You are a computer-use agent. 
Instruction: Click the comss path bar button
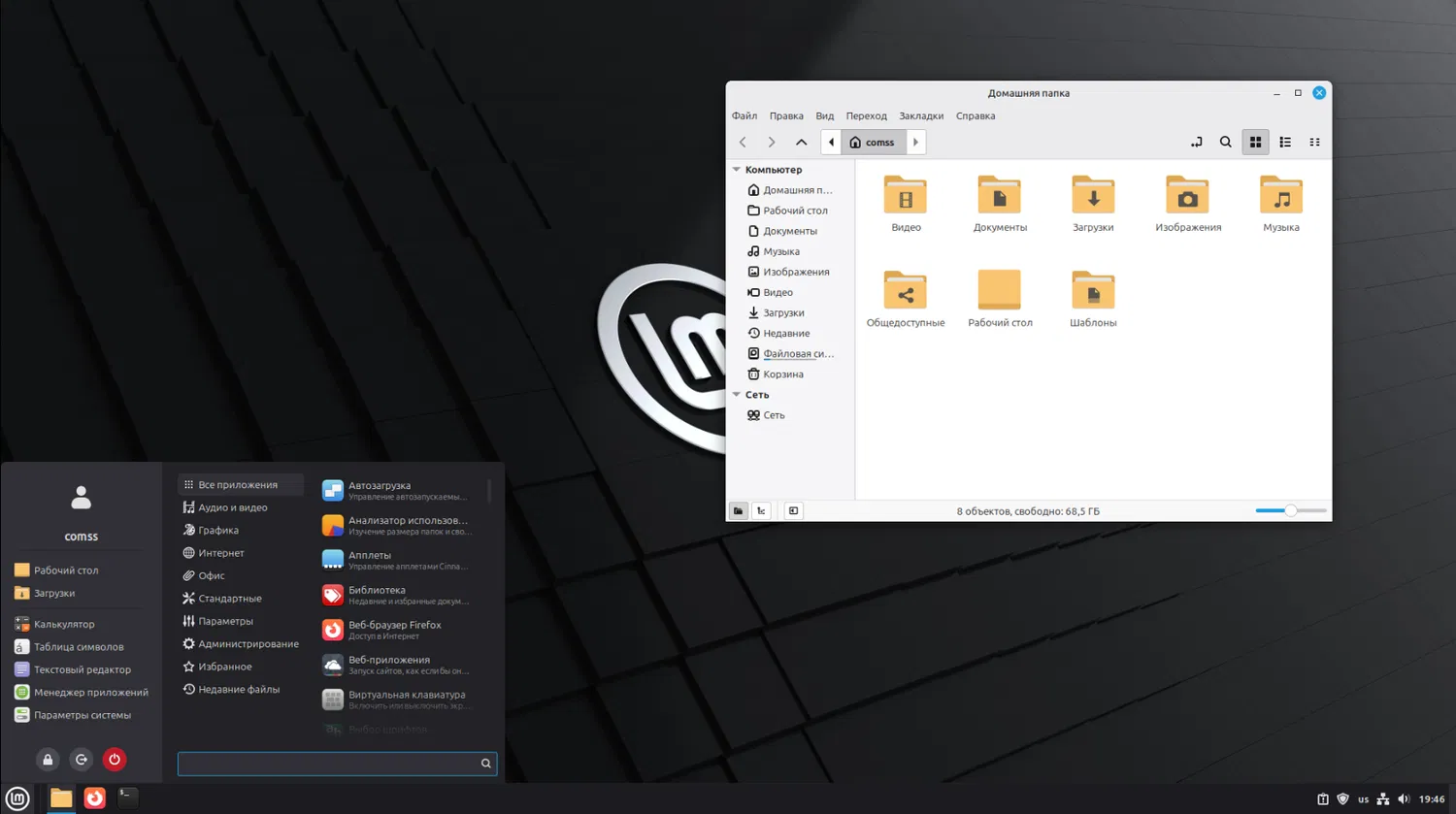(874, 143)
